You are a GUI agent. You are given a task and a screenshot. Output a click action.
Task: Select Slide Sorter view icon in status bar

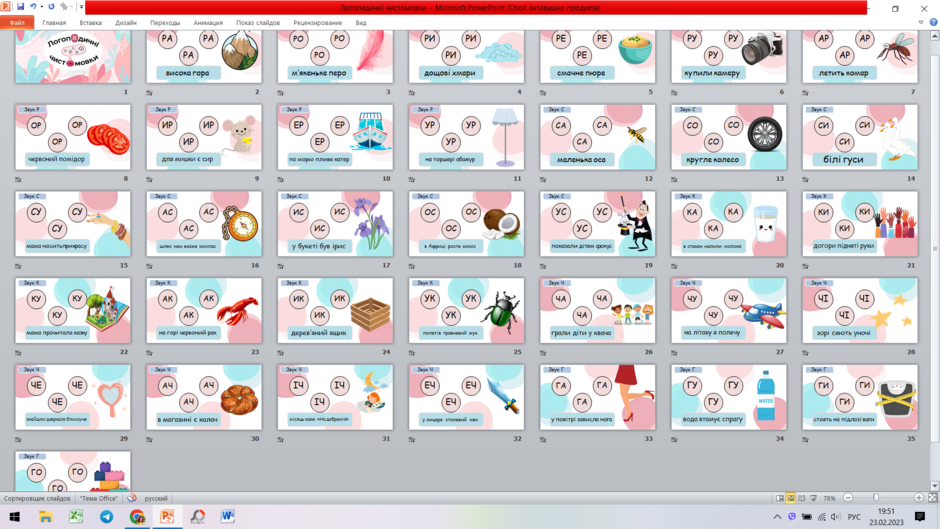pyautogui.click(x=791, y=498)
